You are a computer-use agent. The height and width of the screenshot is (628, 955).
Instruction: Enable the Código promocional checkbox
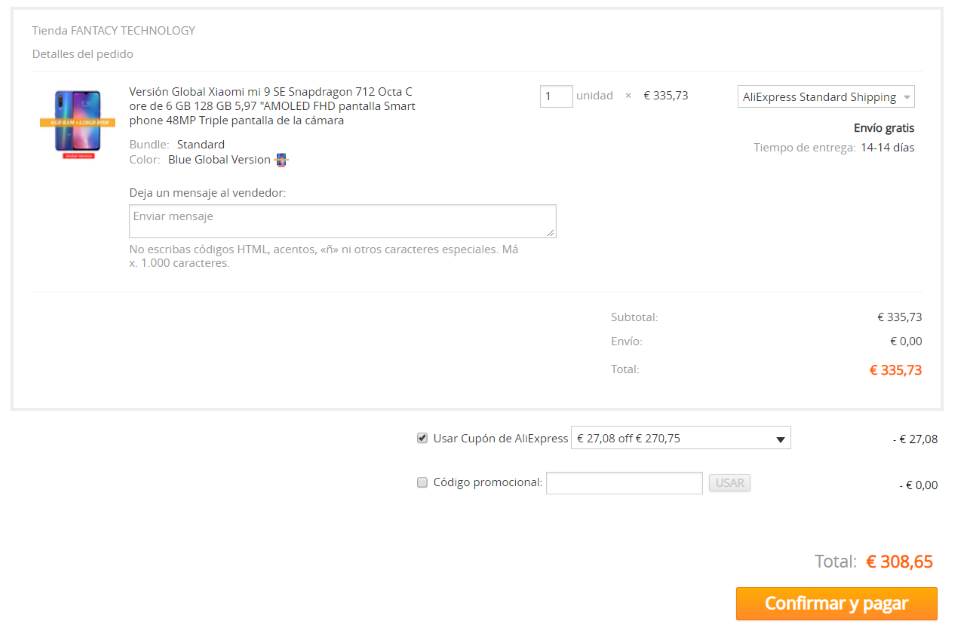pyautogui.click(x=422, y=483)
